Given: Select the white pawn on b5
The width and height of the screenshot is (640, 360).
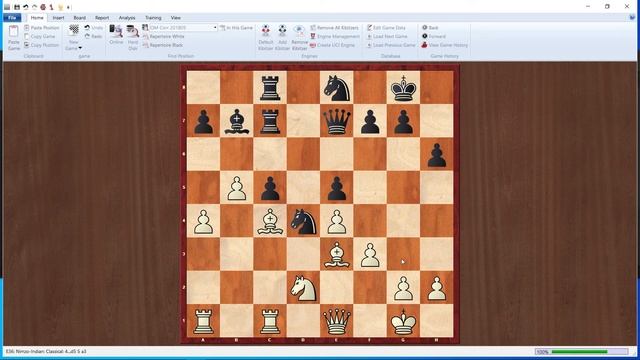Looking at the screenshot, I should coord(237,188).
